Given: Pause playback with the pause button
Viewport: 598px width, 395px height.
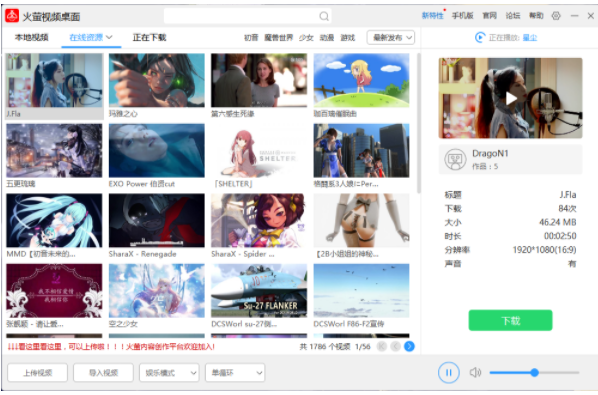Looking at the screenshot, I should [448, 372].
